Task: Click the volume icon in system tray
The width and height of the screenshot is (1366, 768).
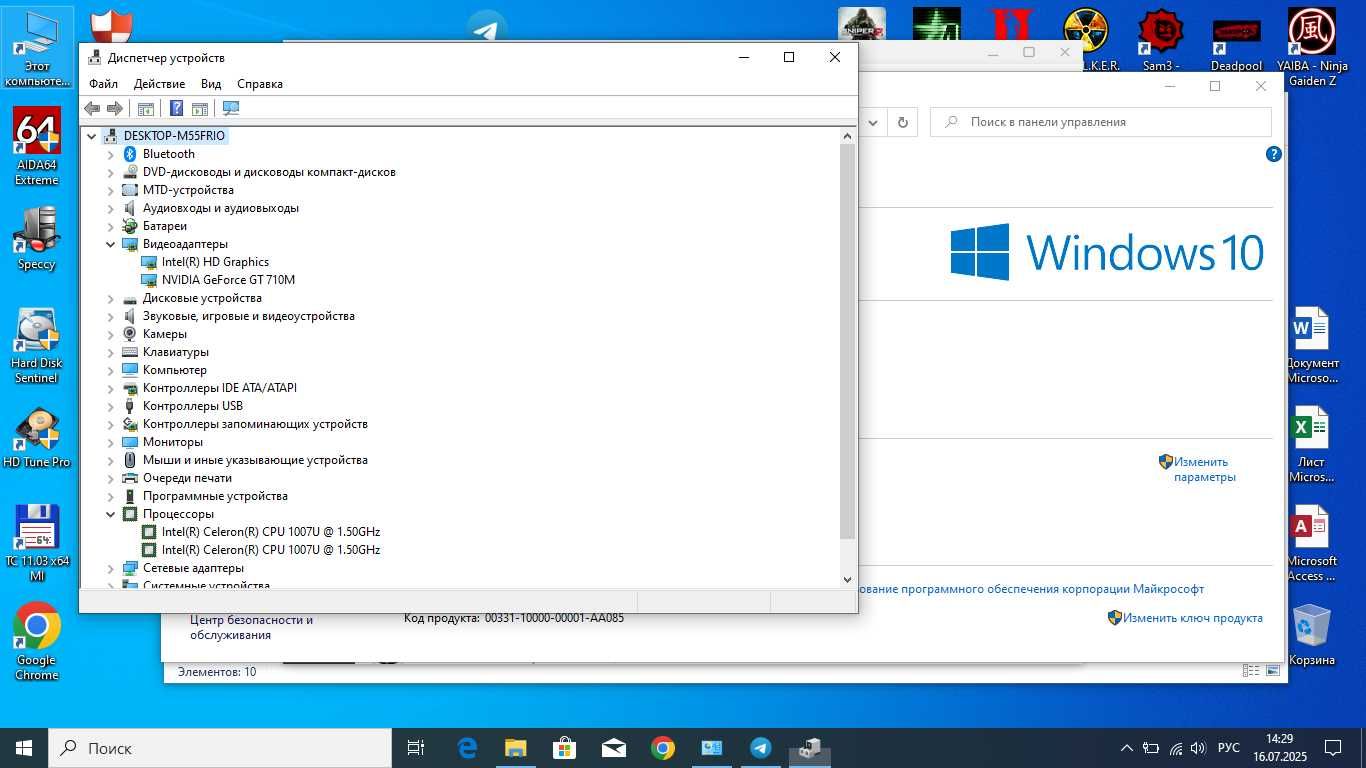Action: pos(1198,748)
